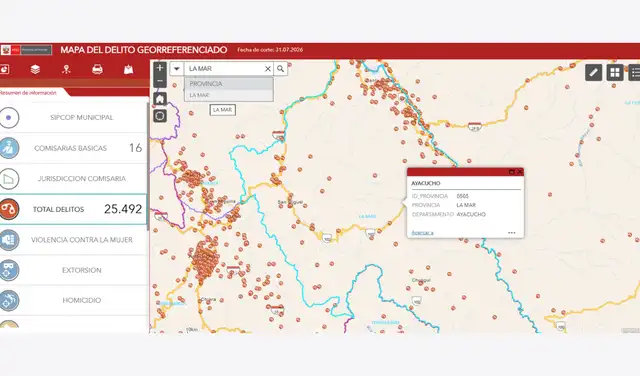Click the COMISARIAS BASICAS police icon
This screenshot has width=640, height=376.
point(9,148)
